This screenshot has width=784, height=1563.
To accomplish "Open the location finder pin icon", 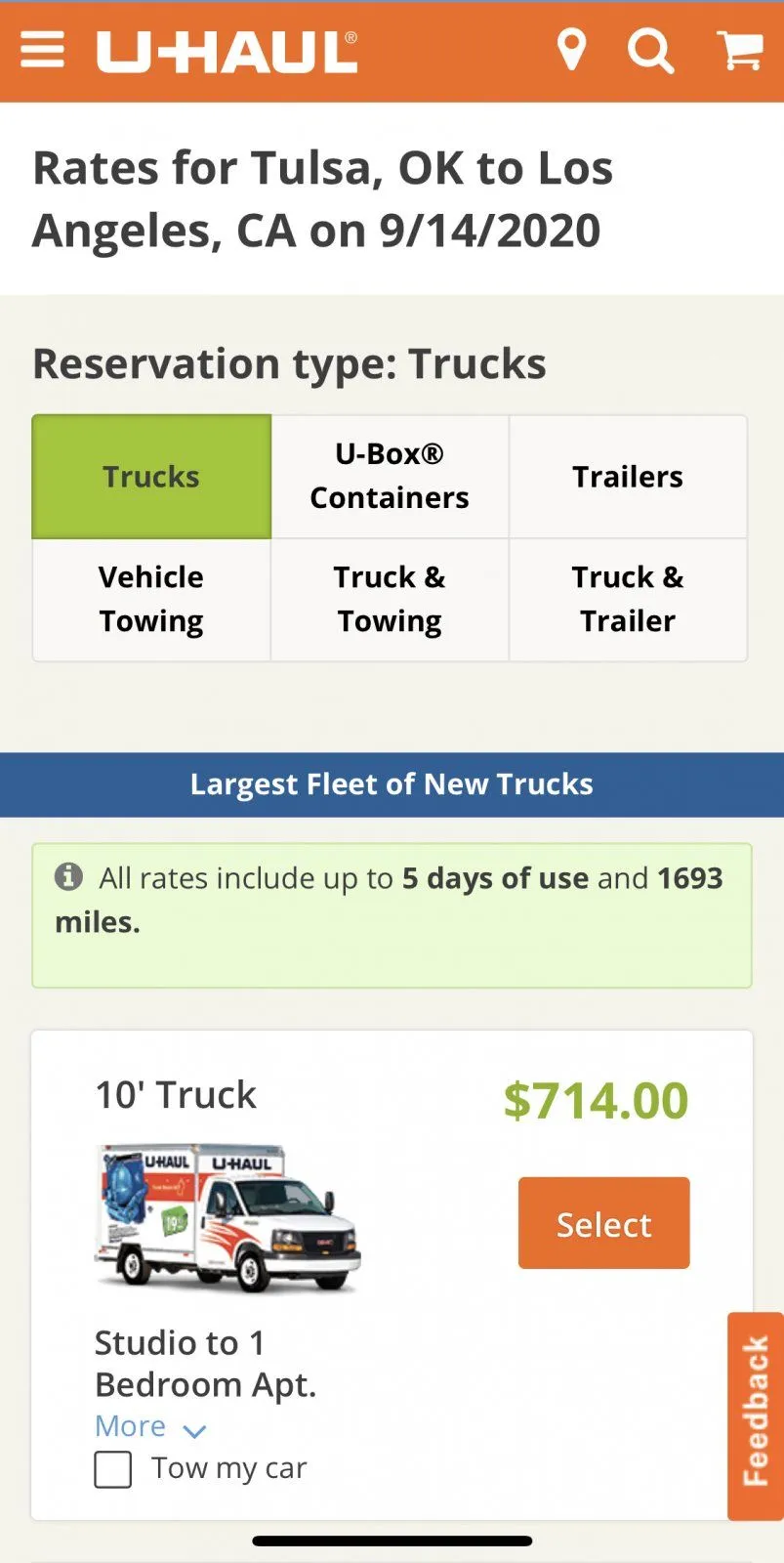I will tap(571, 50).
